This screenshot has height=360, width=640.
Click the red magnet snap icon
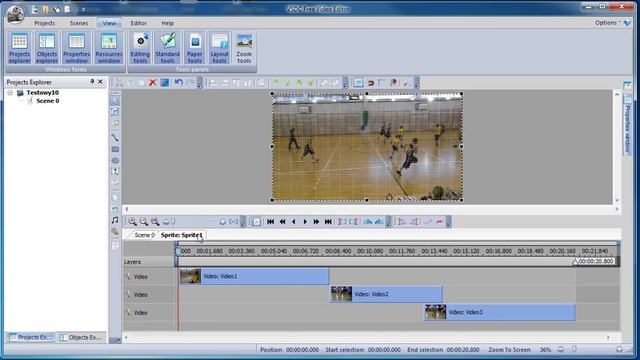coord(371,83)
